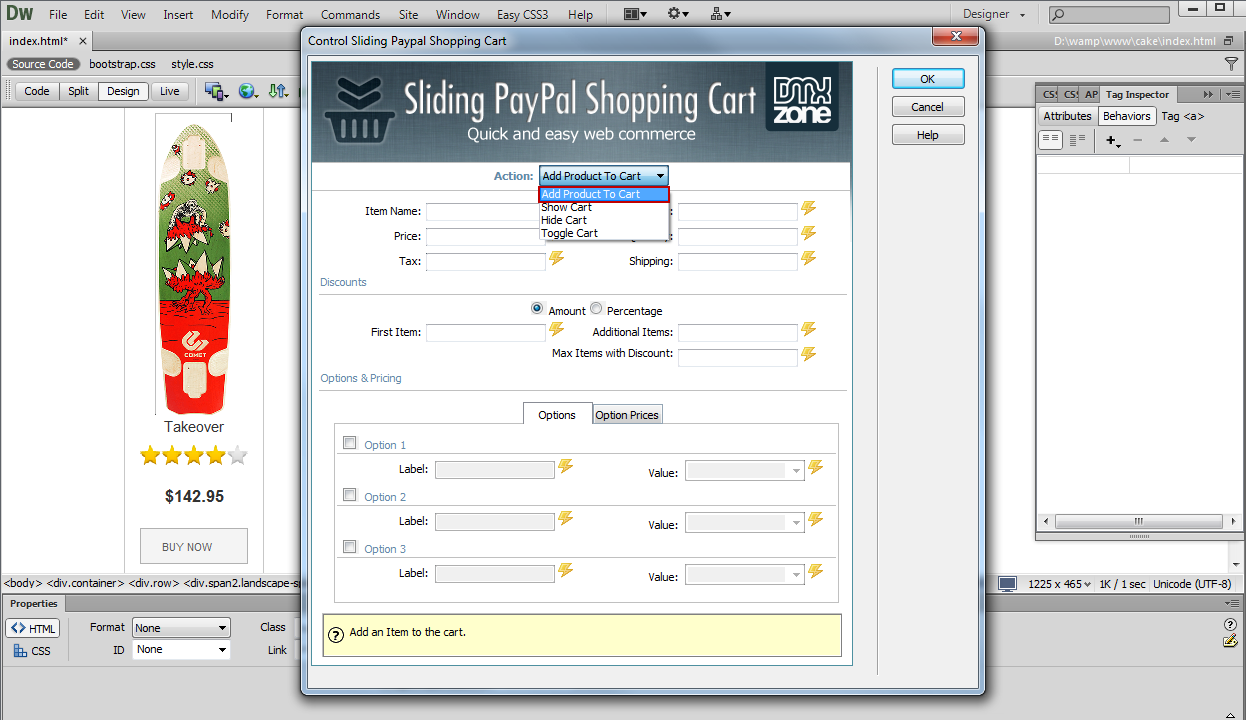Click the move behavior down arrow

pyautogui.click(x=1191, y=141)
